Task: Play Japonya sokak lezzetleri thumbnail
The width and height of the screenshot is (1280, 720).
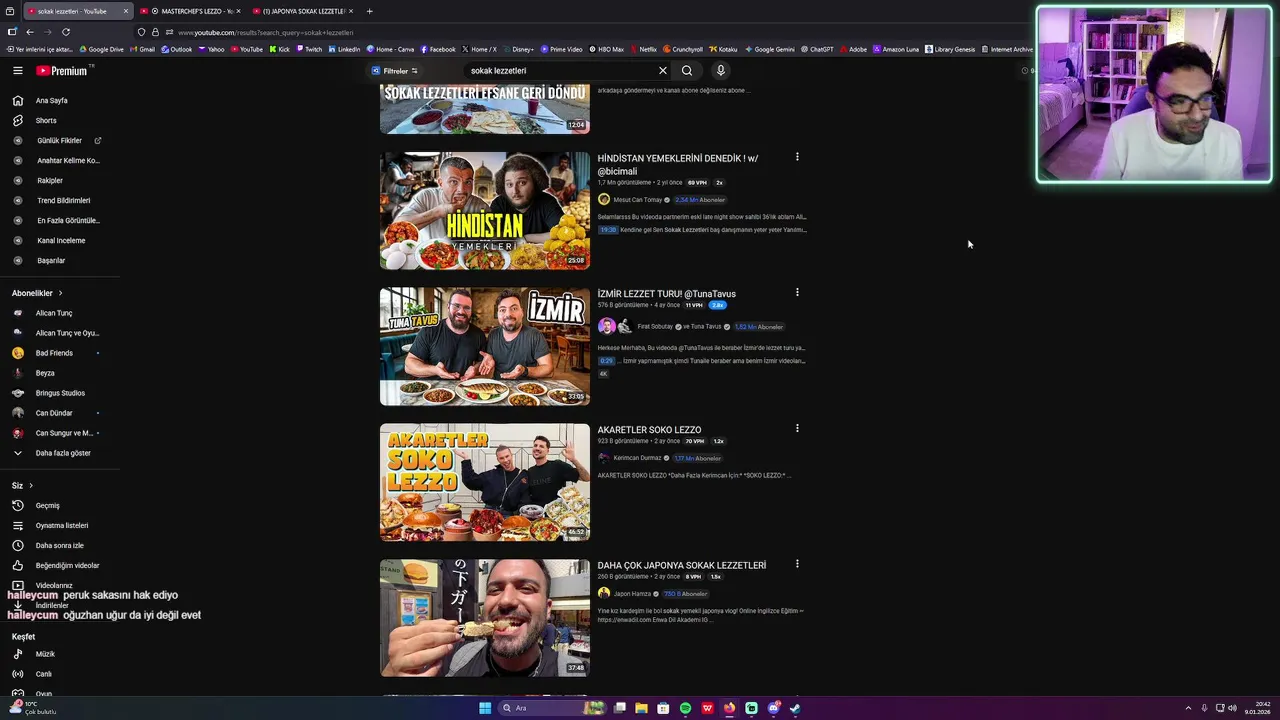Action: (485, 618)
